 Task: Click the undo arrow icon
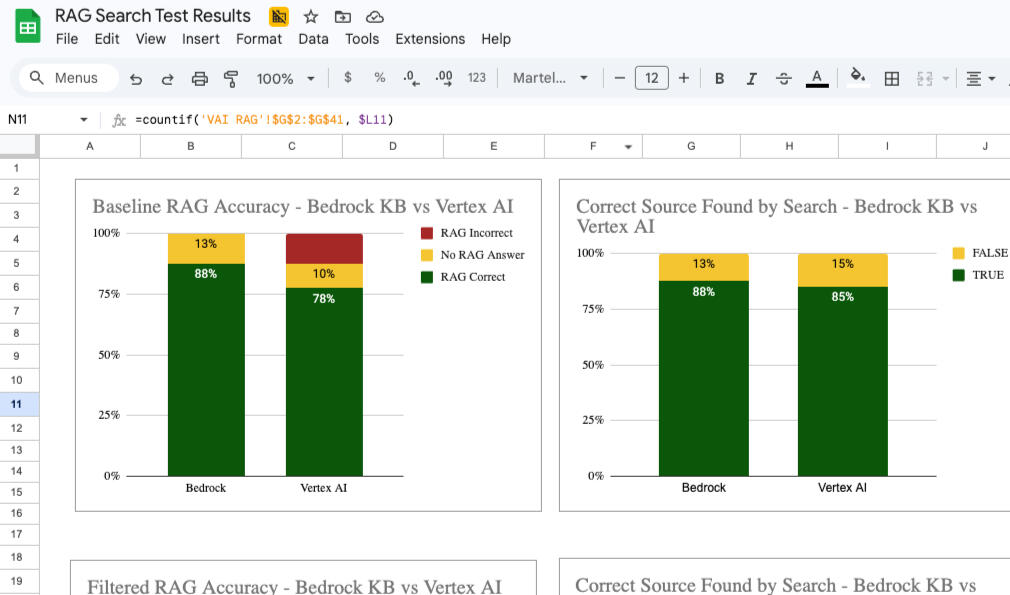pos(136,79)
